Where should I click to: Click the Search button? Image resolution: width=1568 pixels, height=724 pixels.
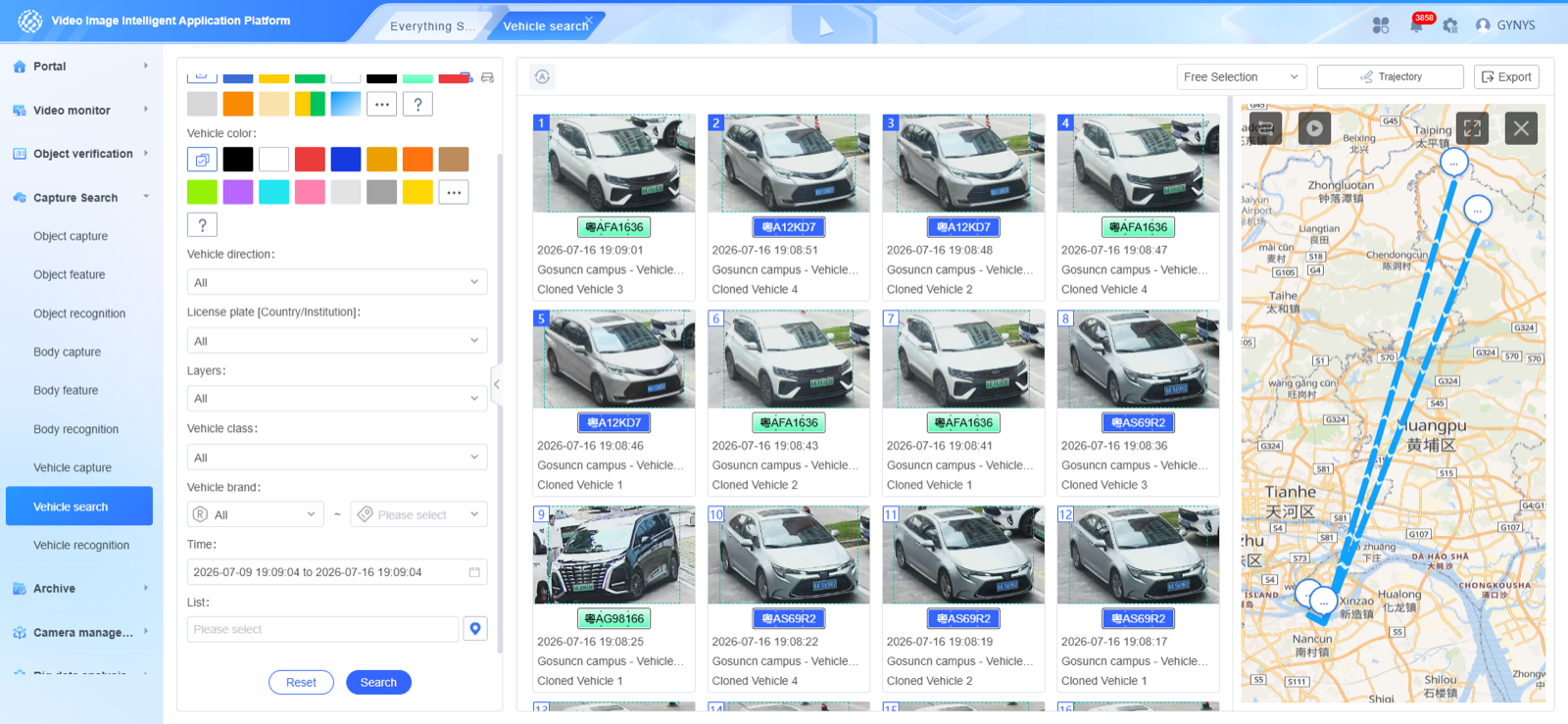(378, 683)
